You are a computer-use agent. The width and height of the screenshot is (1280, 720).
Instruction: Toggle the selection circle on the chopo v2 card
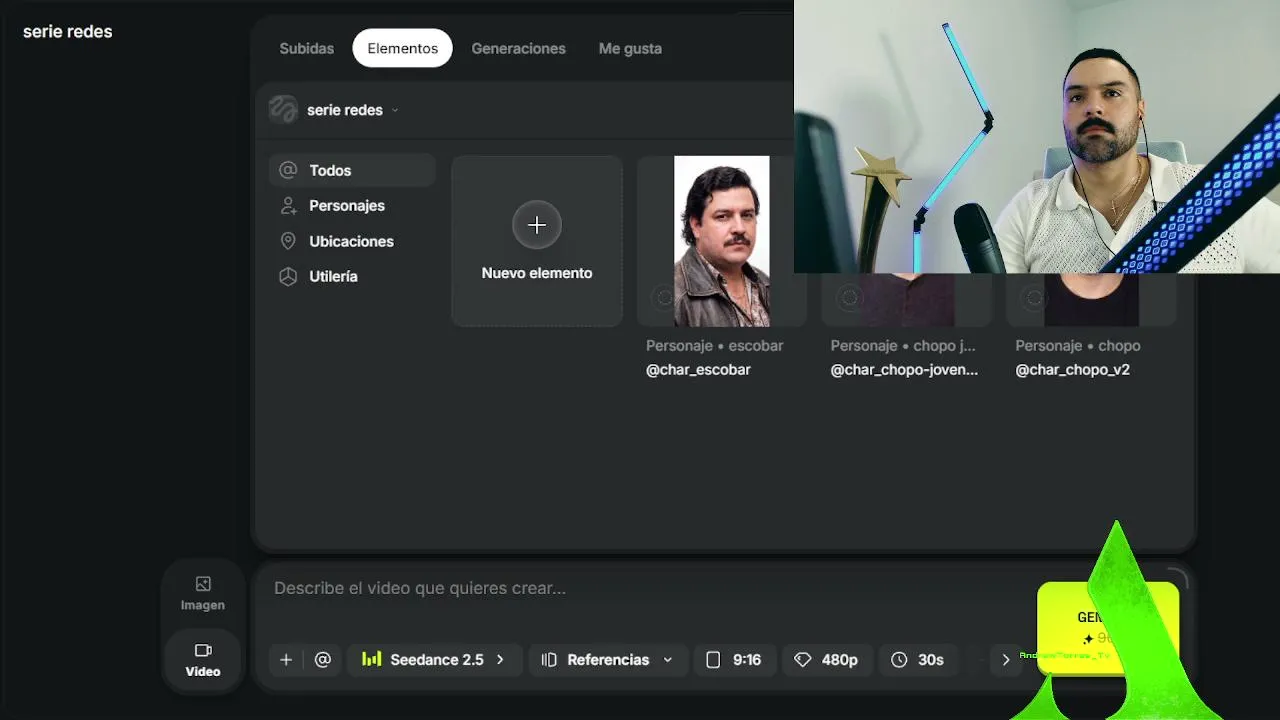pyautogui.click(x=1034, y=298)
